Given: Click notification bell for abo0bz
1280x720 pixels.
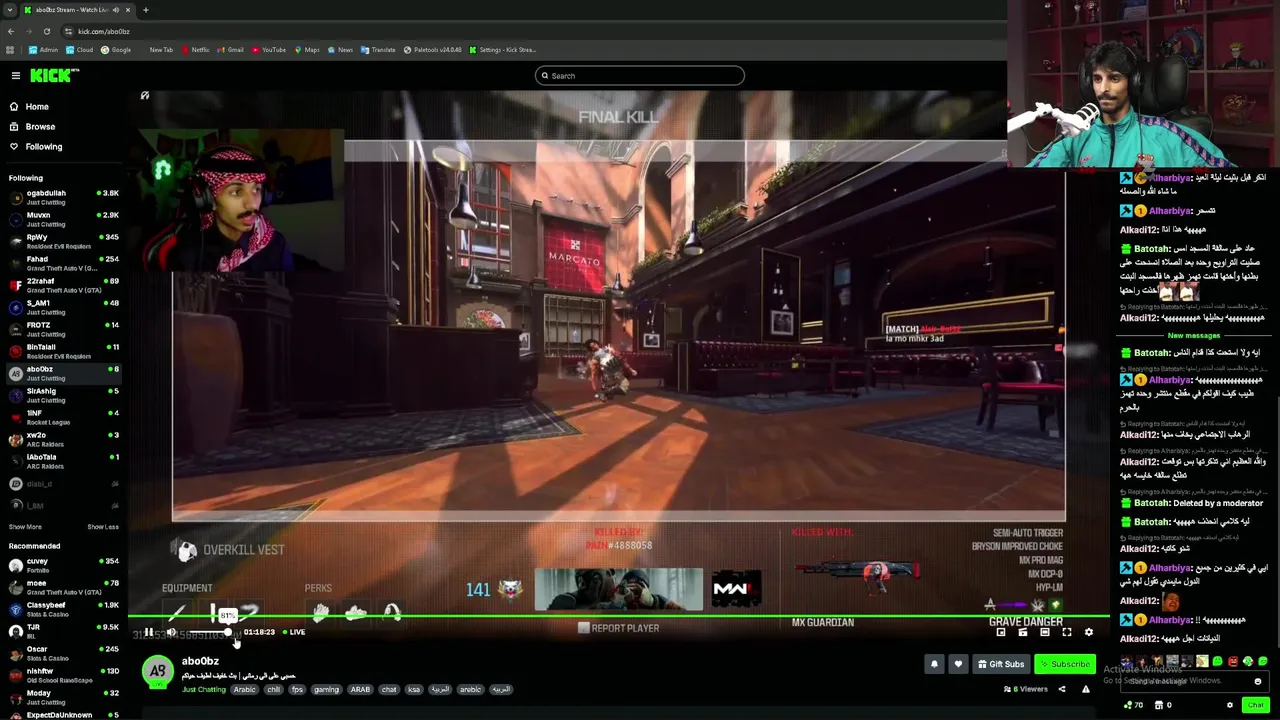Looking at the screenshot, I should (x=934, y=664).
